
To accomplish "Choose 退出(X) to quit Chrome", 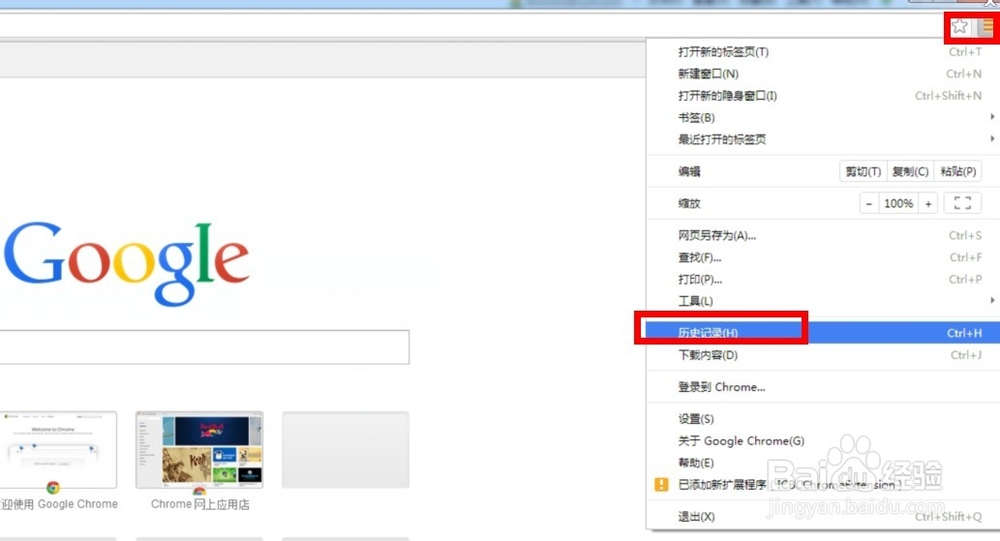I will (823, 517).
